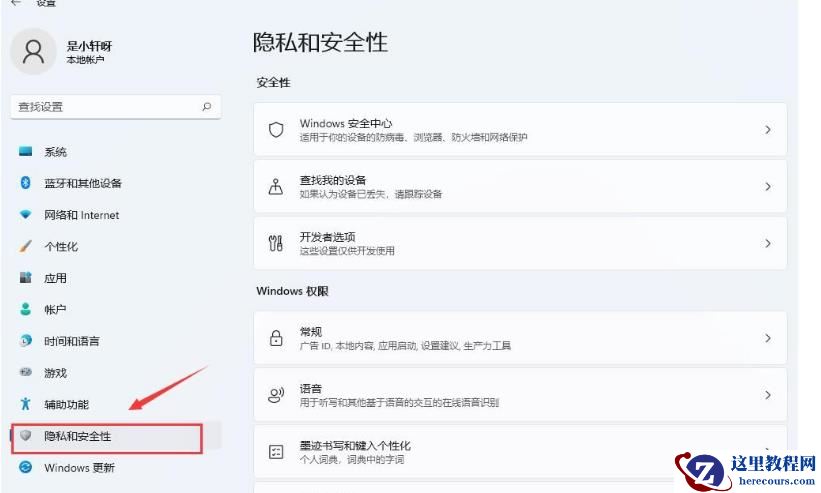
Task: Open 墨迹书写和键入个性化 entry
Action: (520, 452)
